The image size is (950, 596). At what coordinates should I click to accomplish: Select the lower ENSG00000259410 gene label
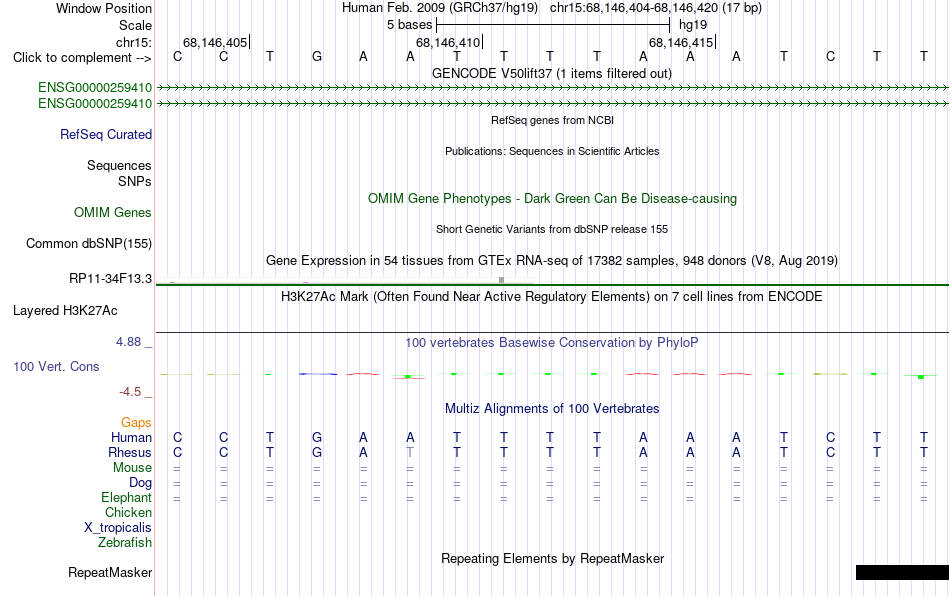click(95, 104)
